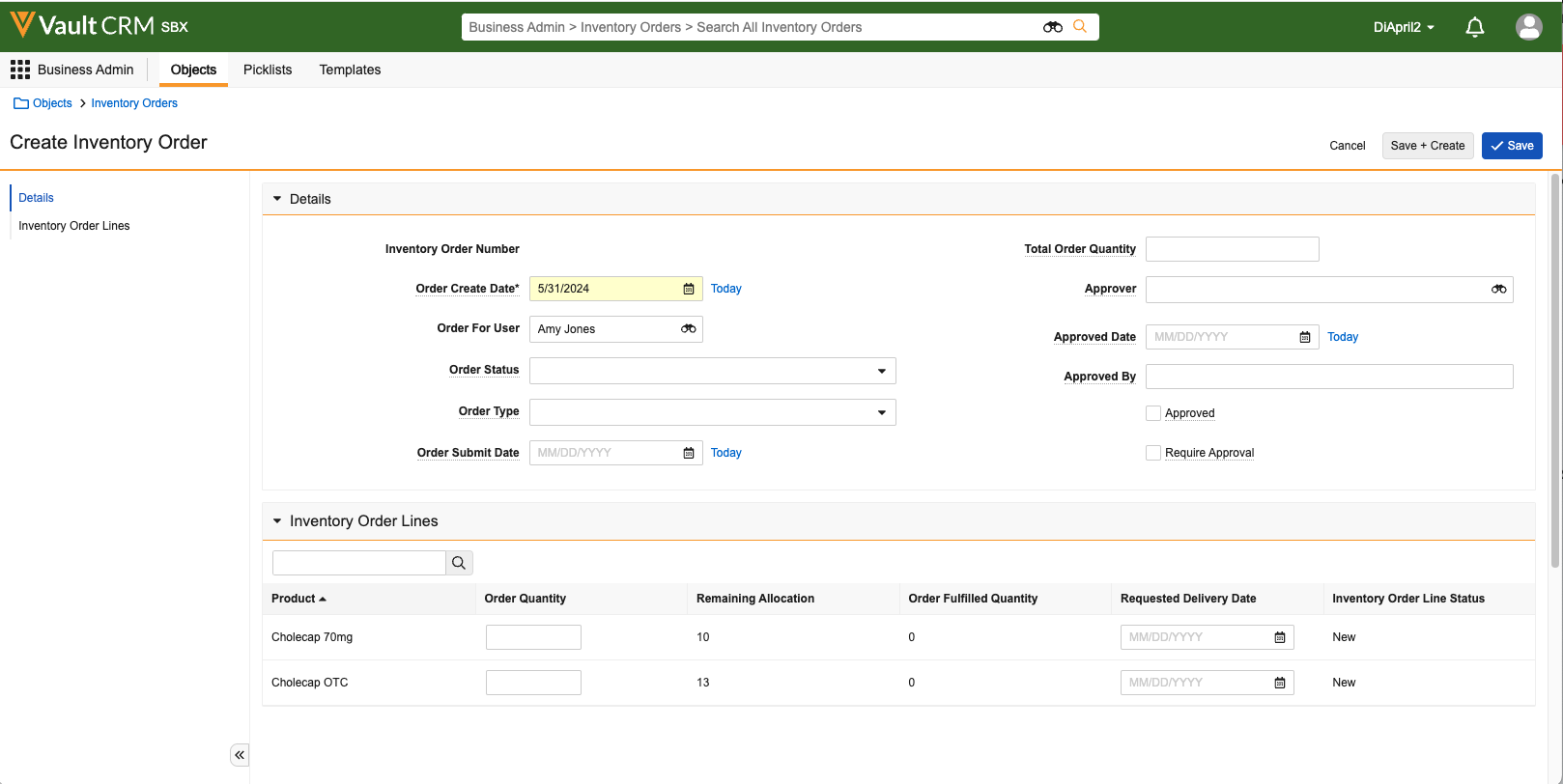Expand the Order Type dropdown
This screenshot has width=1563, height=784.
coord(712,412)
